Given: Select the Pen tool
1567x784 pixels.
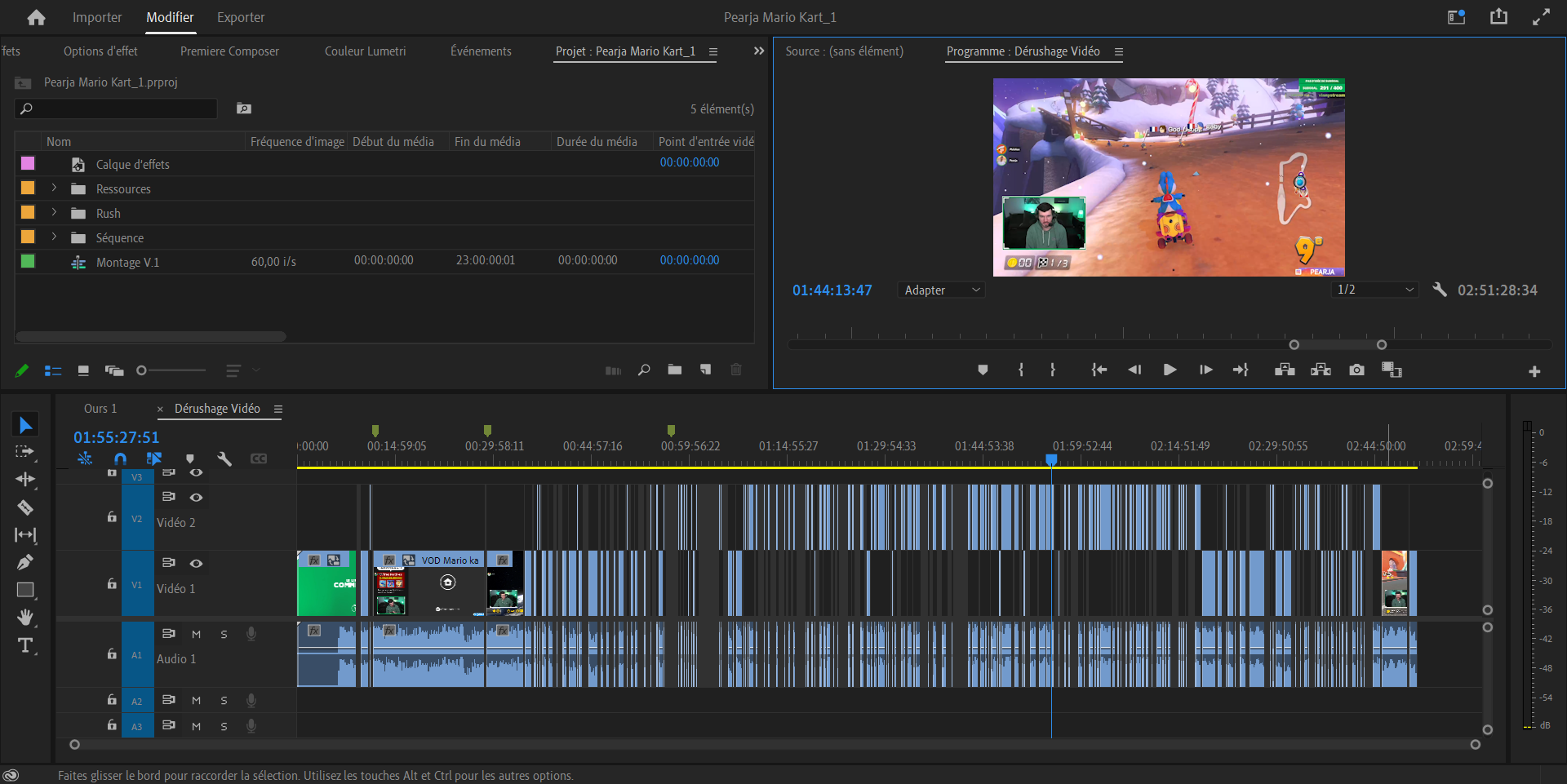Looking at the screenshot, I should click(x=25, y=562).
